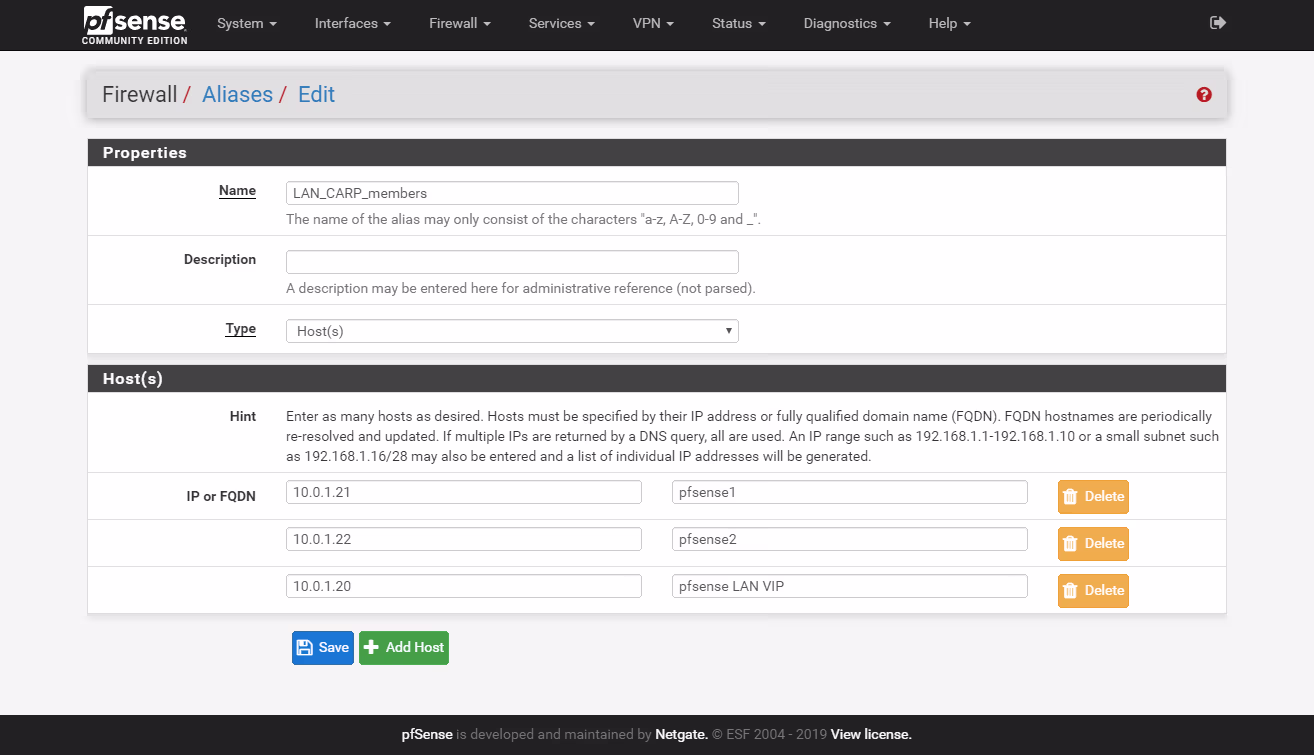Open the Type dropdown showing Host(s)
1314x755 pixels.
512,331
